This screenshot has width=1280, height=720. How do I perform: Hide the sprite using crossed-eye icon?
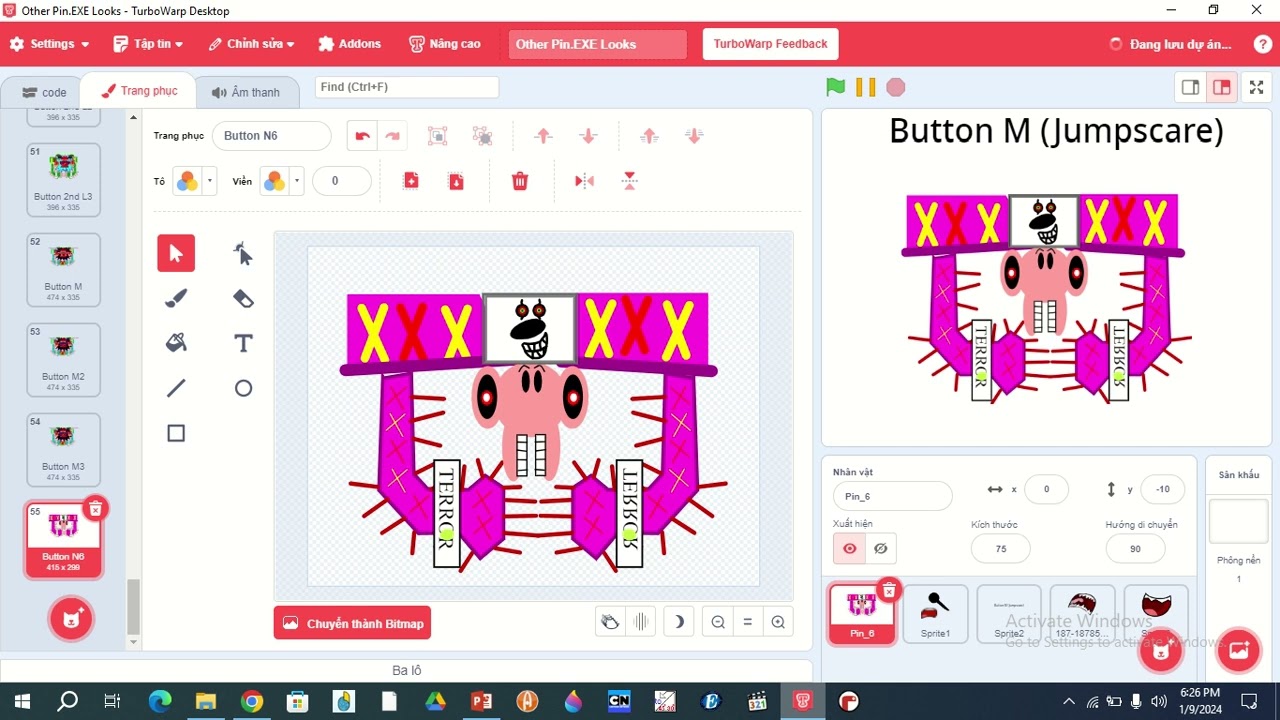pyautogui.click(x=880, y=548)
